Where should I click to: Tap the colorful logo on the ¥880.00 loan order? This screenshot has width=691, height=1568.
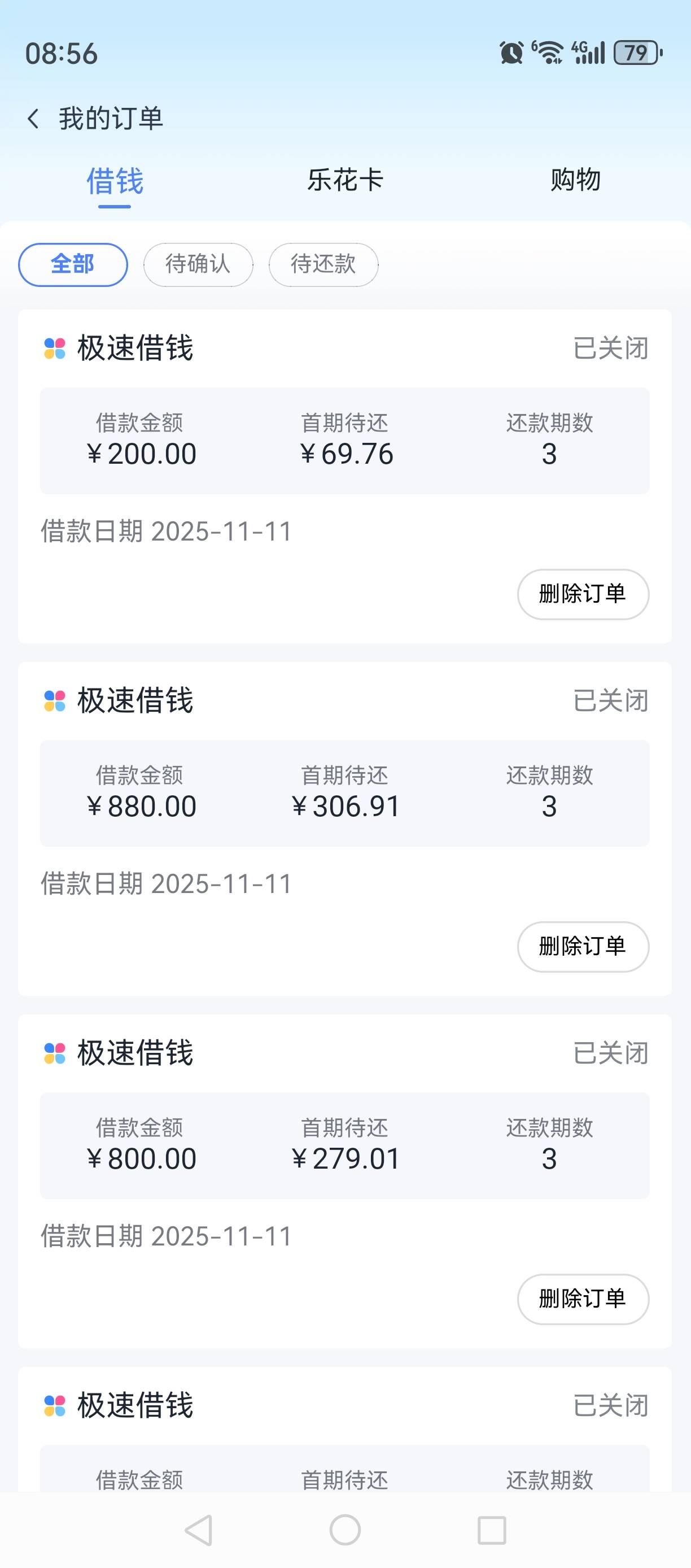pyautogui.click(x=55, y=701)
